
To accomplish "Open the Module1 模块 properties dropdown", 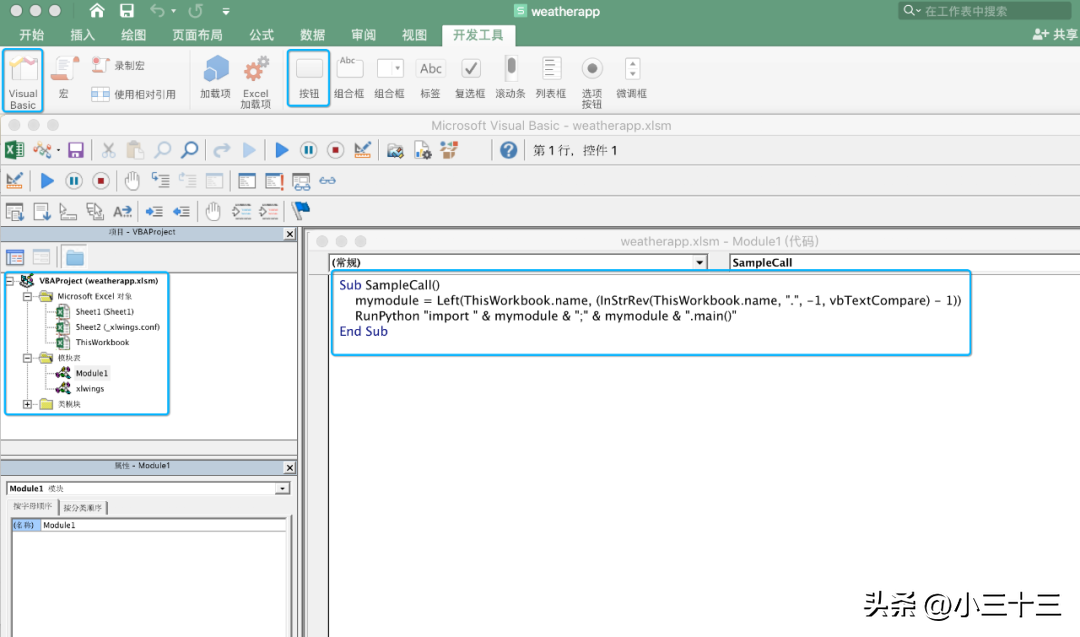I will click(282, 488).
